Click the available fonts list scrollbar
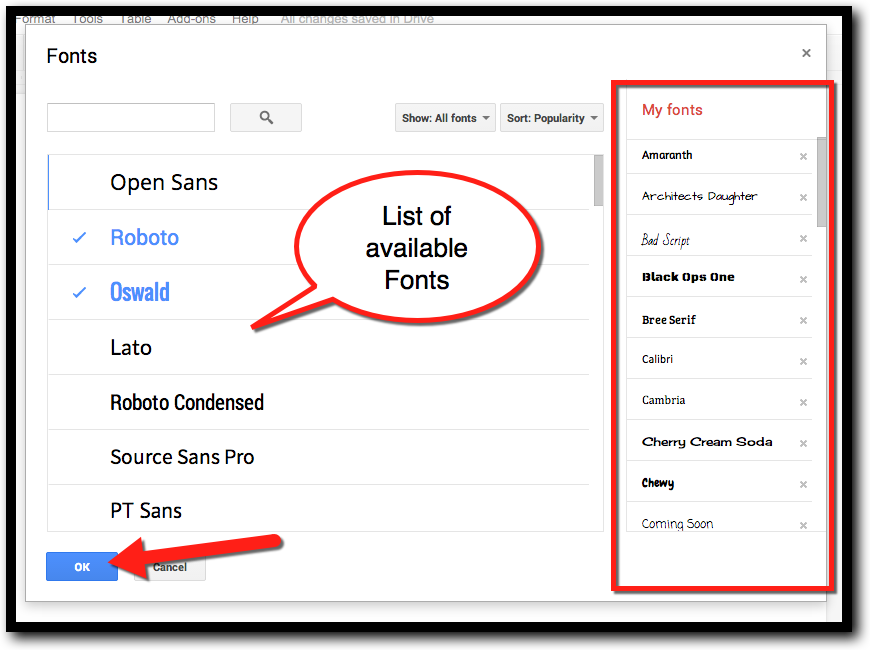 point(598,180)
